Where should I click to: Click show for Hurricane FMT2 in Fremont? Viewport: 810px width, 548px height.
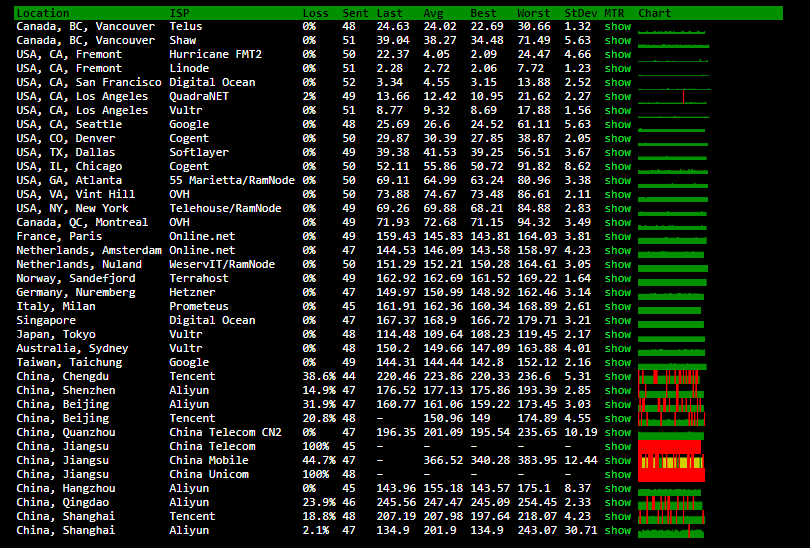pyautogui.click(x=618, y=54)
